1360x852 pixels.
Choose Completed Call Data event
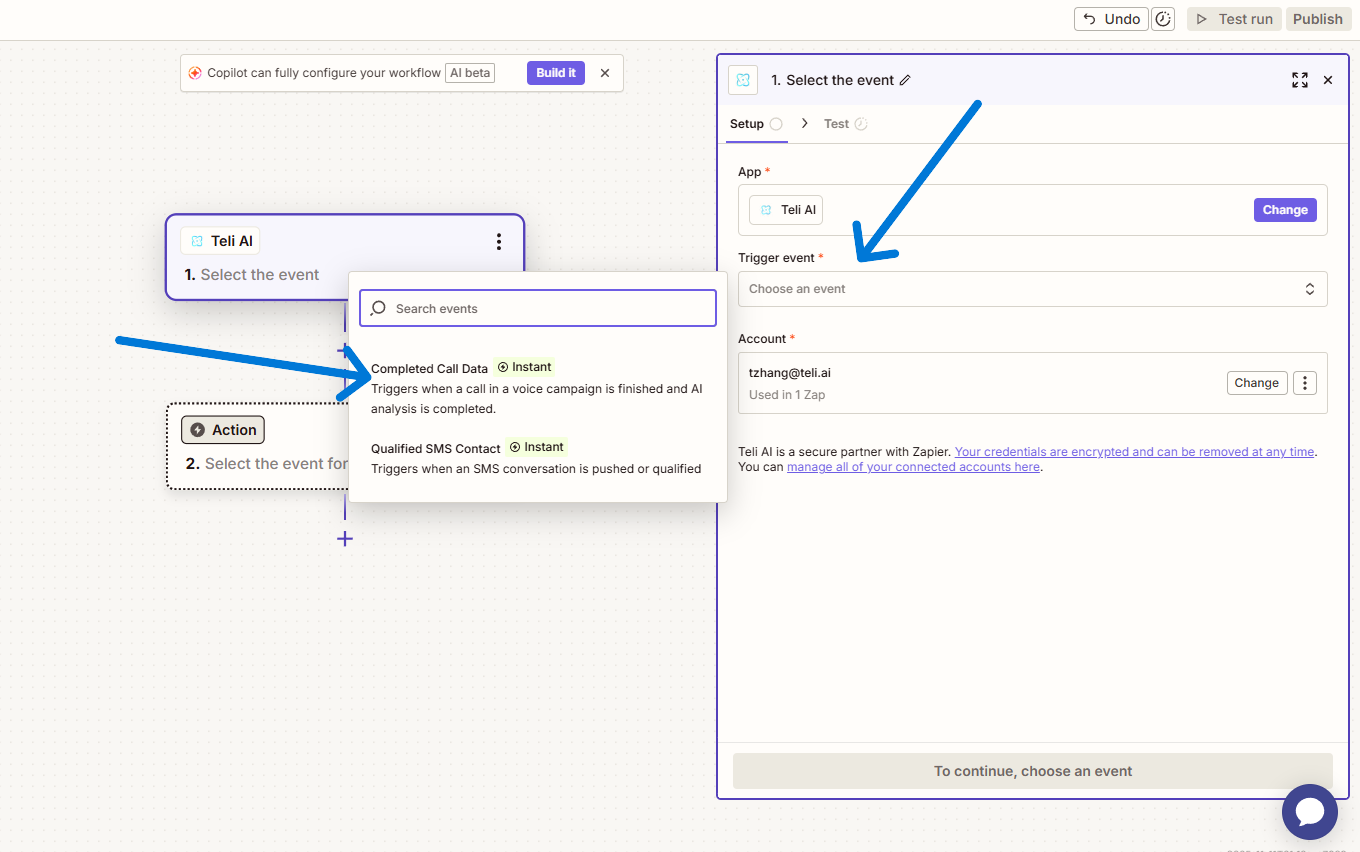point(538,388)
